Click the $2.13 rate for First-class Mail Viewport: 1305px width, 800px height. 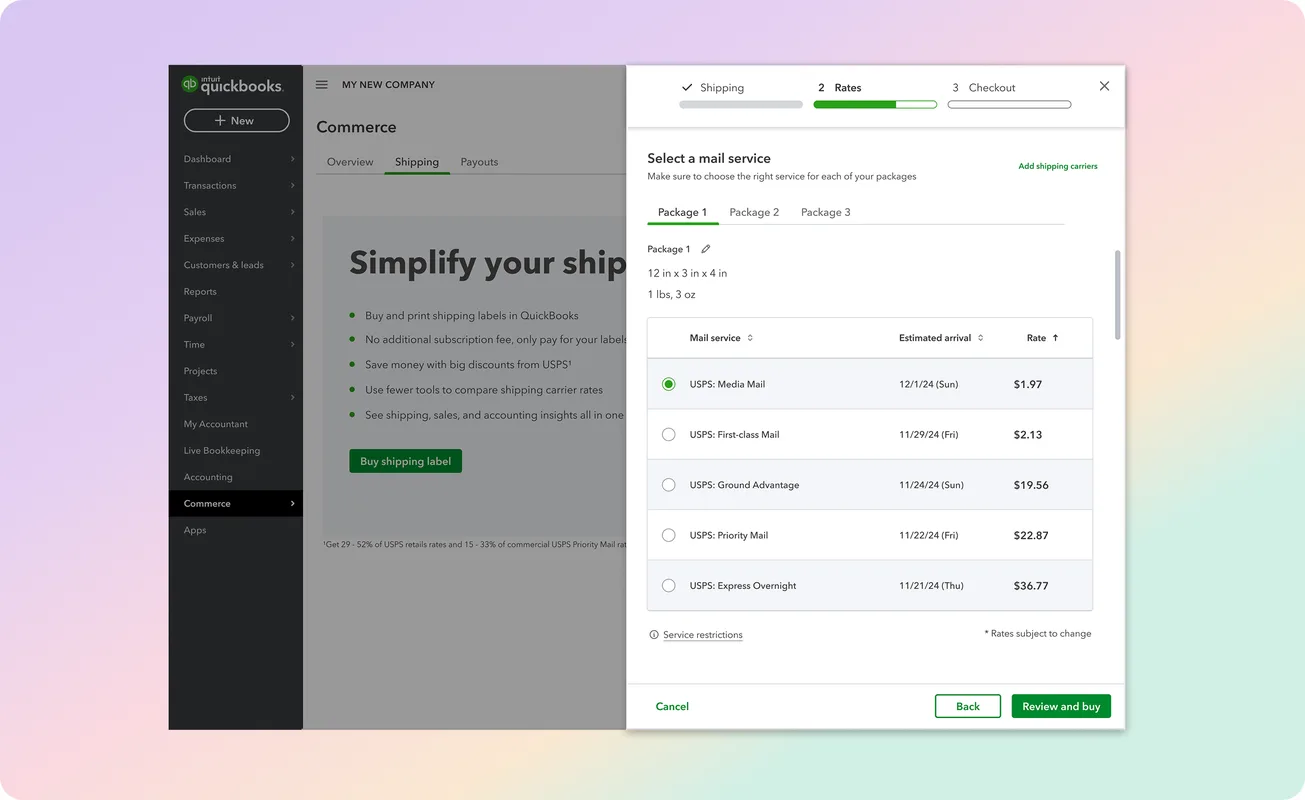(x=1028, y=434)
